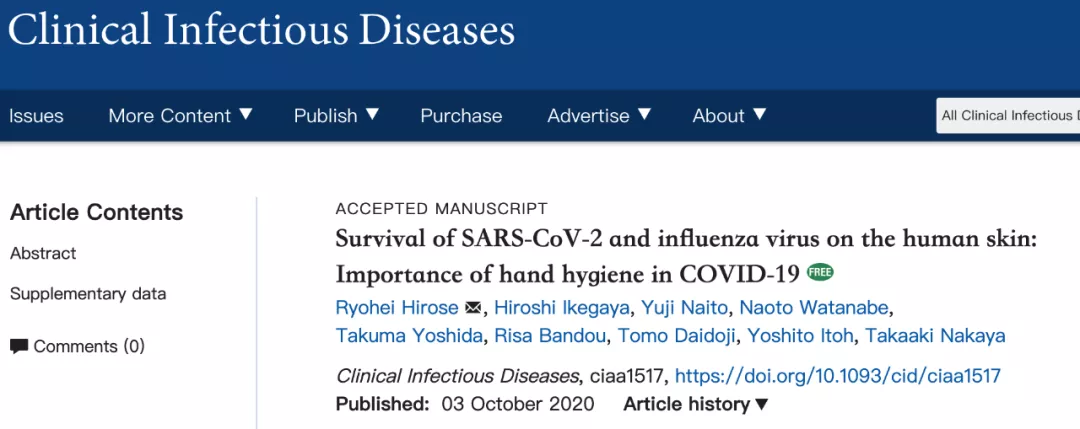Expand the More Content dropdown menu

point(180,116)
